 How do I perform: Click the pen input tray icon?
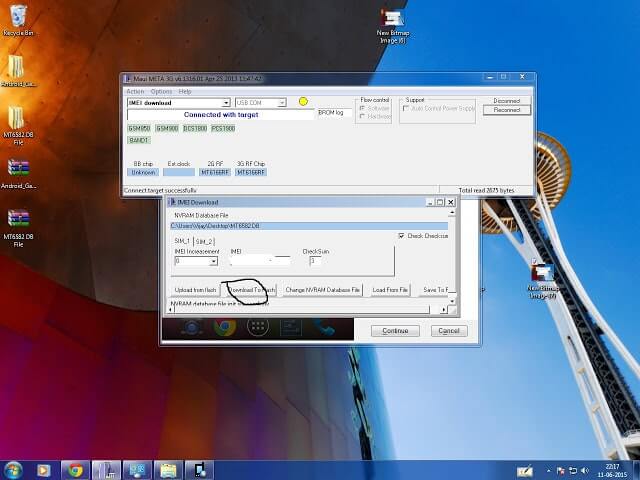tap(525, 471)
